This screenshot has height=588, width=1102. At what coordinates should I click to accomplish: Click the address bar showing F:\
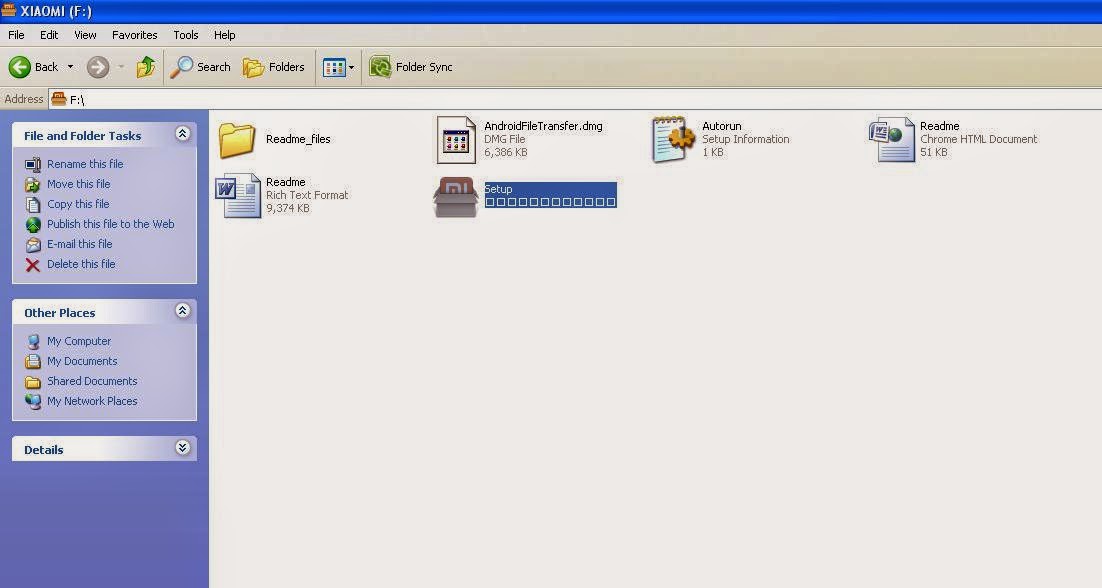pyautogui.click(x=575, y=99)
